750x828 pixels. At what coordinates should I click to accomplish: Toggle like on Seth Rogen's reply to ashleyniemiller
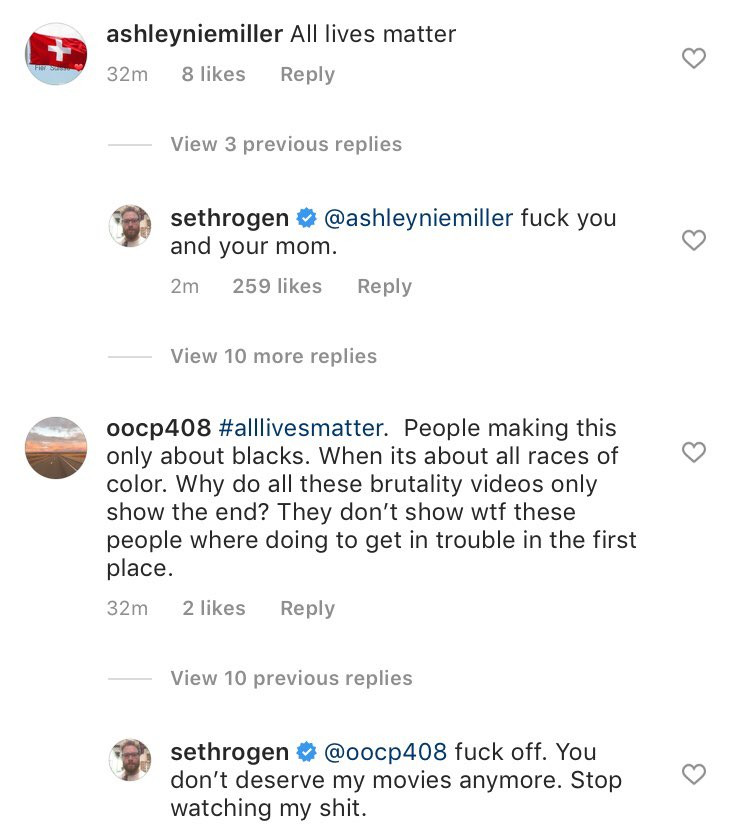(693, 240)
